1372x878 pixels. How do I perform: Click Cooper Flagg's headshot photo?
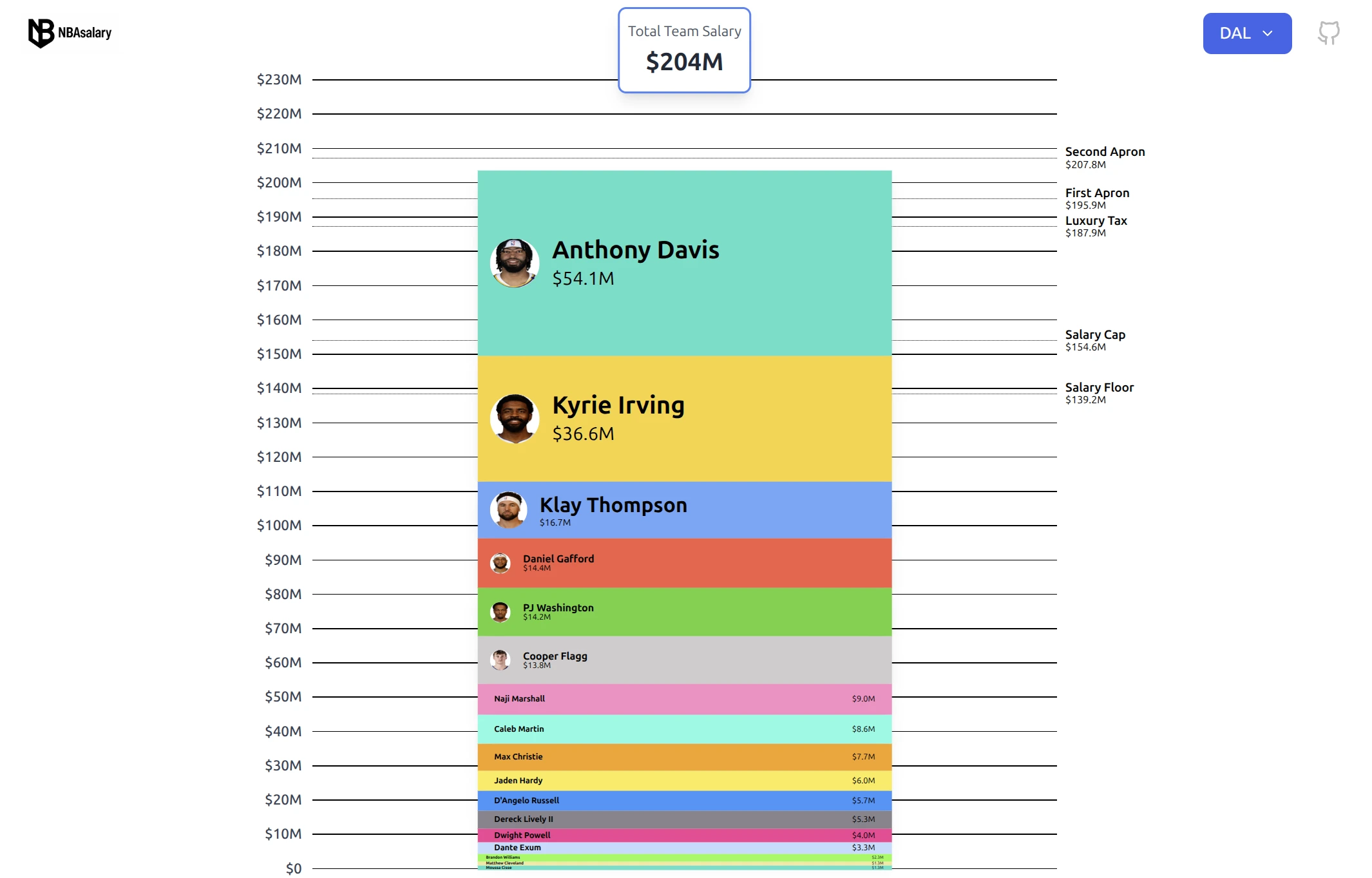[500, 660]
